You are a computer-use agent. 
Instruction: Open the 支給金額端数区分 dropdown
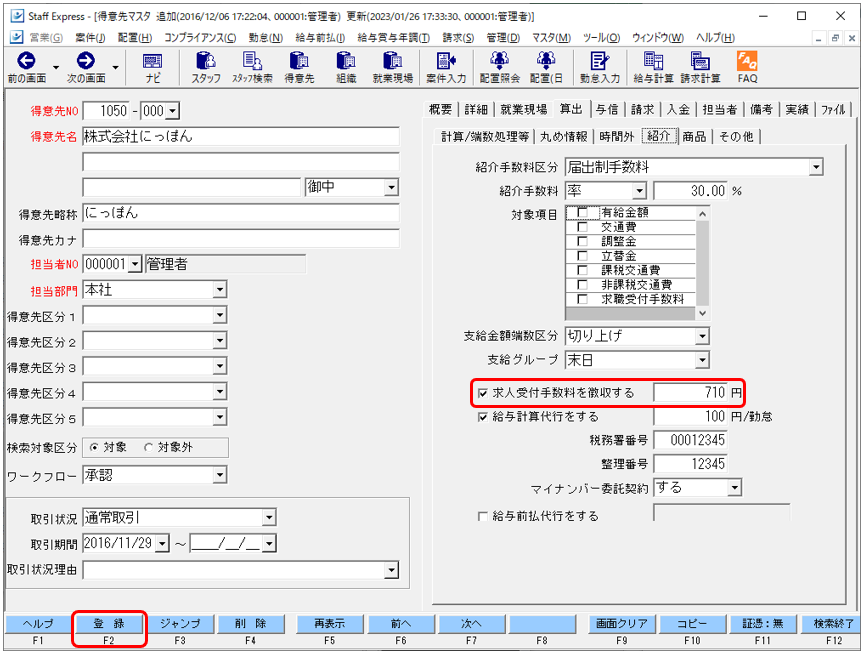click(702, 336)
